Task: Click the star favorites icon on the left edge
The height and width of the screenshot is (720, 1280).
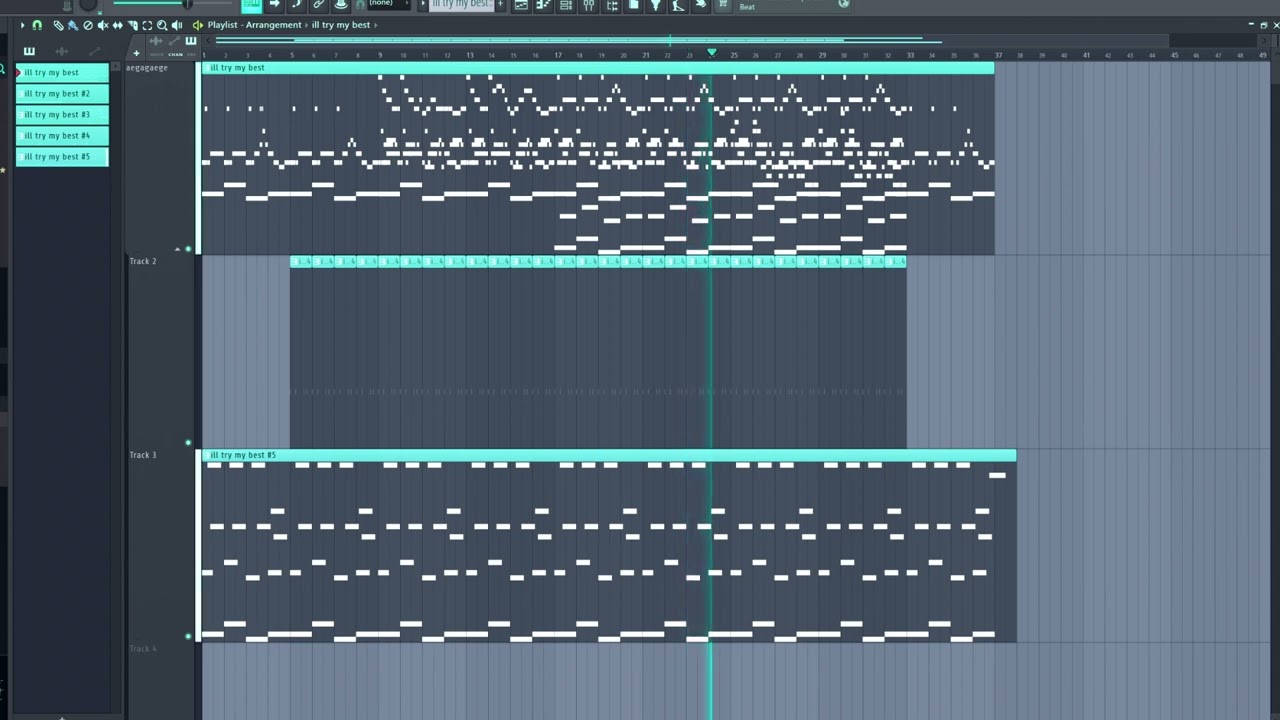Action: [x=3, y=170]
